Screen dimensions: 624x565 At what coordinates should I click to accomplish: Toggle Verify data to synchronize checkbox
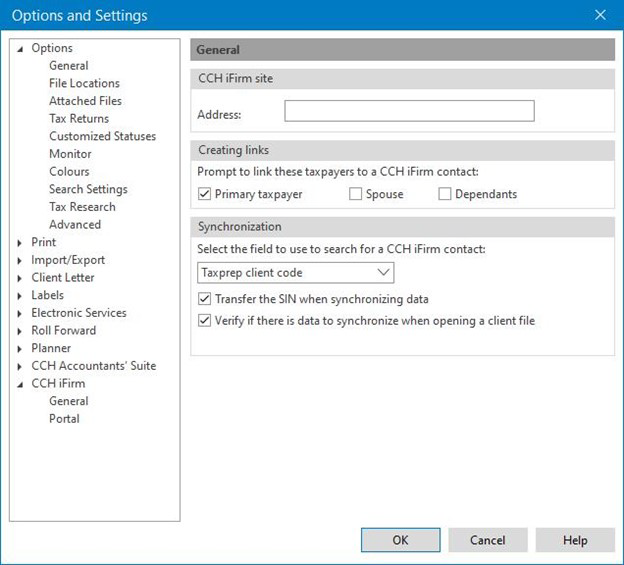point(205,321)
